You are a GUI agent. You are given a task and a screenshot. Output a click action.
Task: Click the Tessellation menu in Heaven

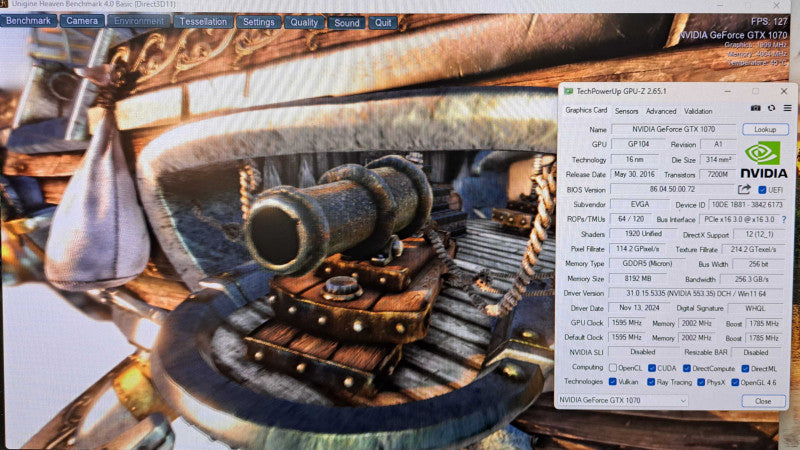tap(203, 22)
